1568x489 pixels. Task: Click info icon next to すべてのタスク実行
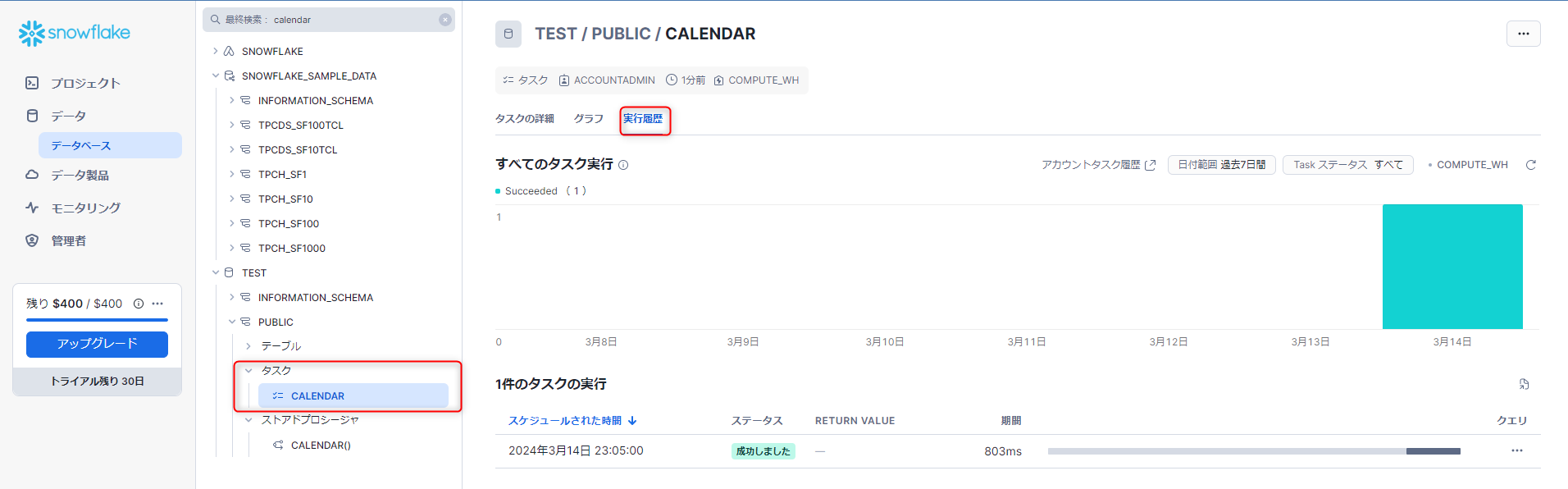623,165
